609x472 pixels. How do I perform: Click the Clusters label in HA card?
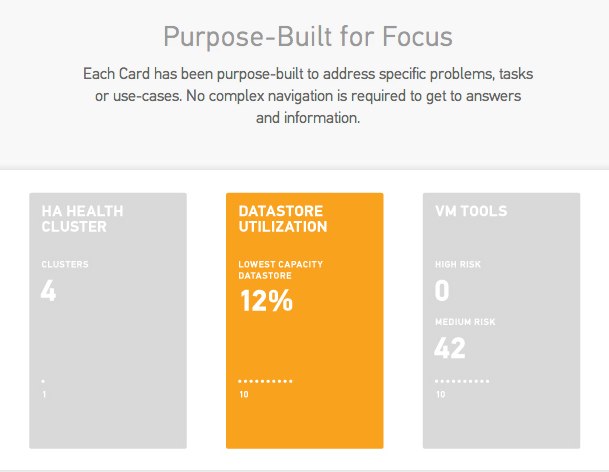[65, 265]
